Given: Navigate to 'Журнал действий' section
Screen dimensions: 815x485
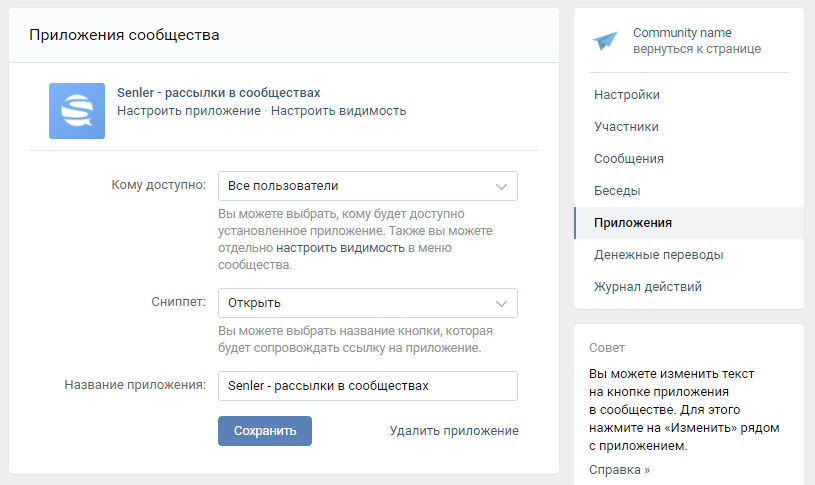Looking at the screenshot, I should tap(647, 287).
